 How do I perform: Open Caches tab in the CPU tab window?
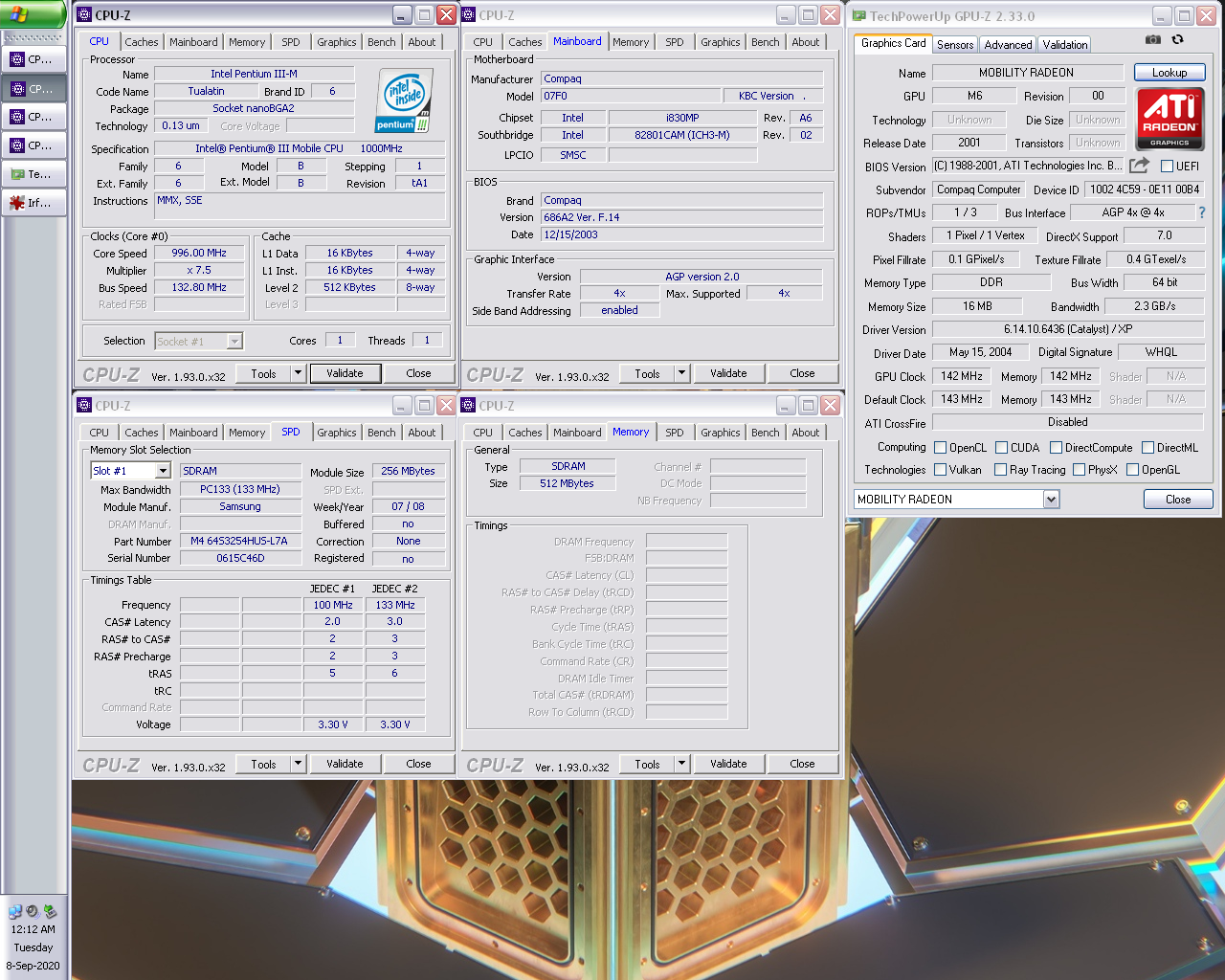[x=142, y=42]
